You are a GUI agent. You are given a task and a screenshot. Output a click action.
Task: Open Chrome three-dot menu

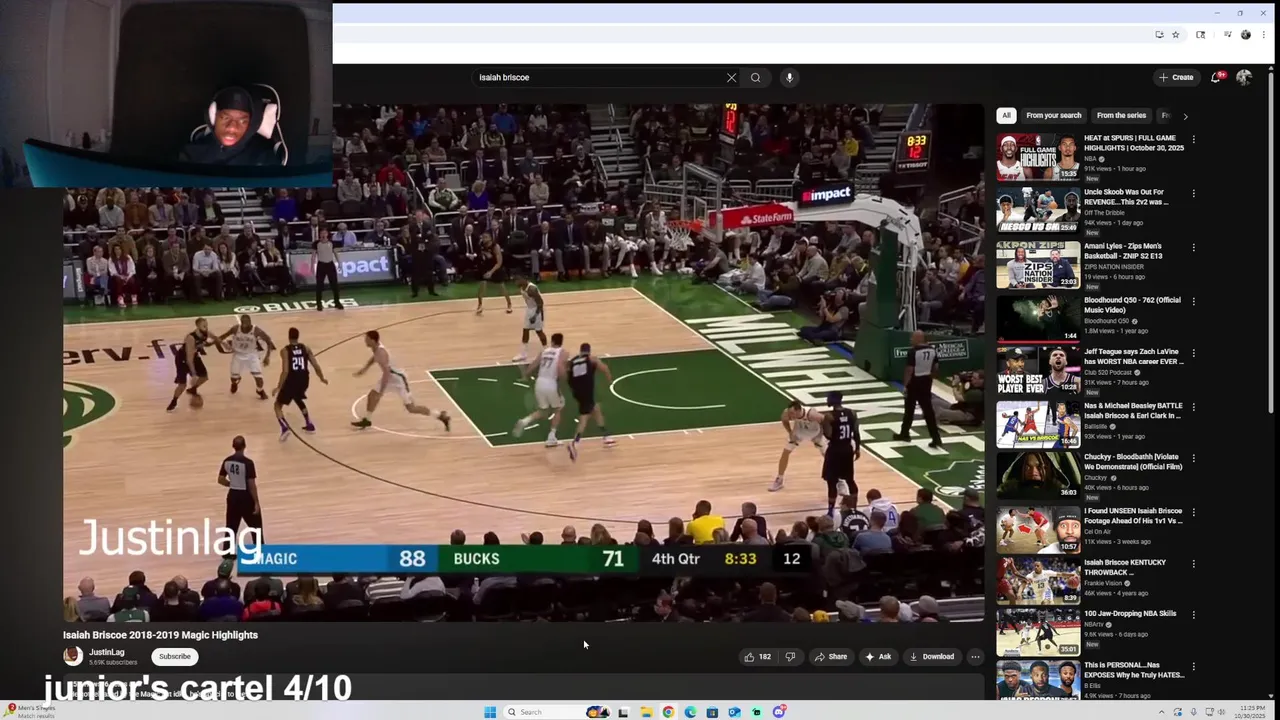pos(1264,34)
